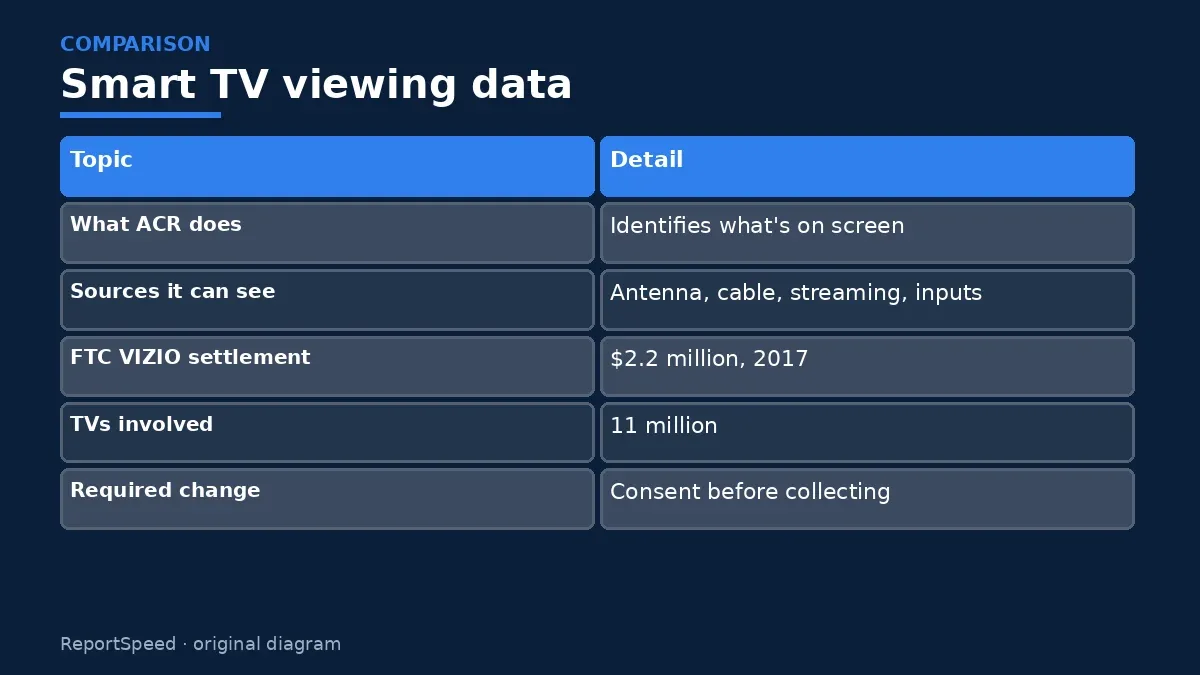Click the 'ReportSpeed · original diagram' footer text

tap(200, 644)
